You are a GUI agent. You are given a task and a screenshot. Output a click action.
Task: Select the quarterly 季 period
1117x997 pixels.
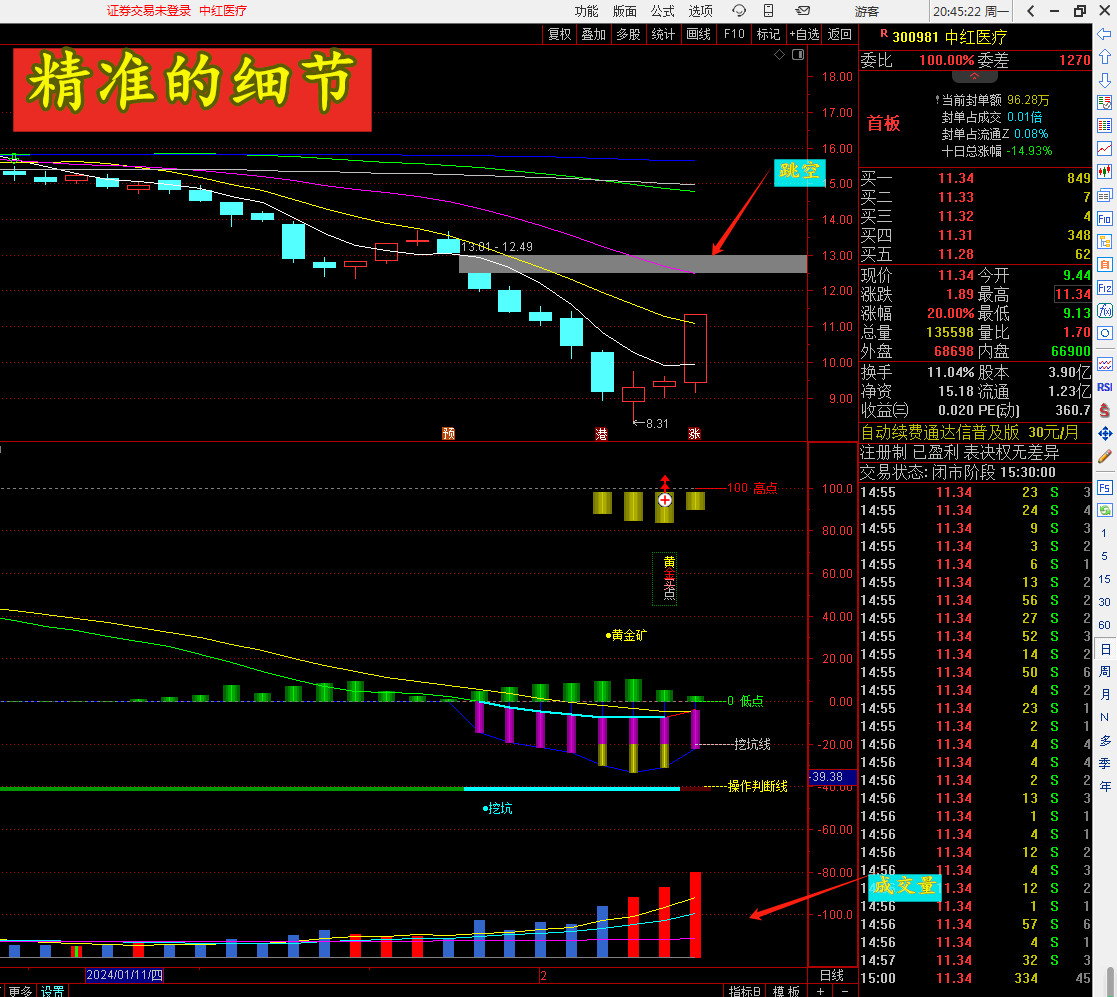[x=1104, y=763]
